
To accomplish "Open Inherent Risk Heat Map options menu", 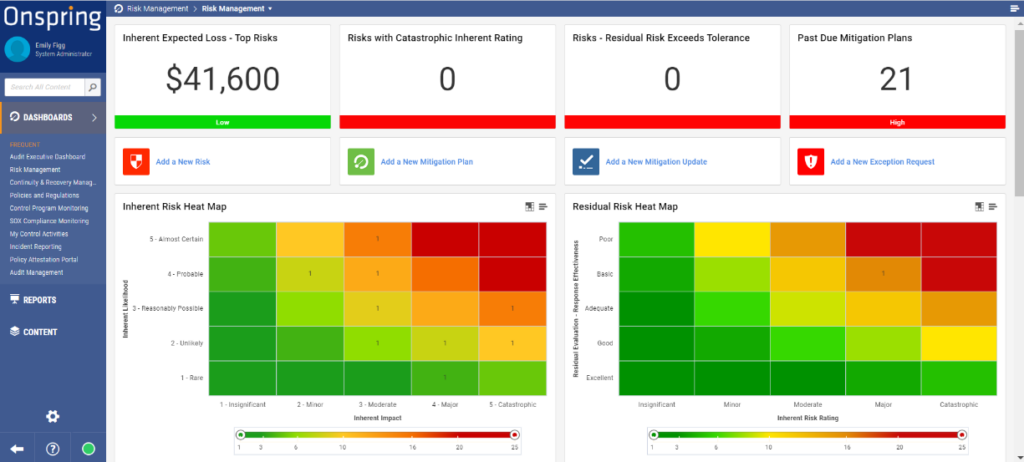I will (x=543, y=207).
